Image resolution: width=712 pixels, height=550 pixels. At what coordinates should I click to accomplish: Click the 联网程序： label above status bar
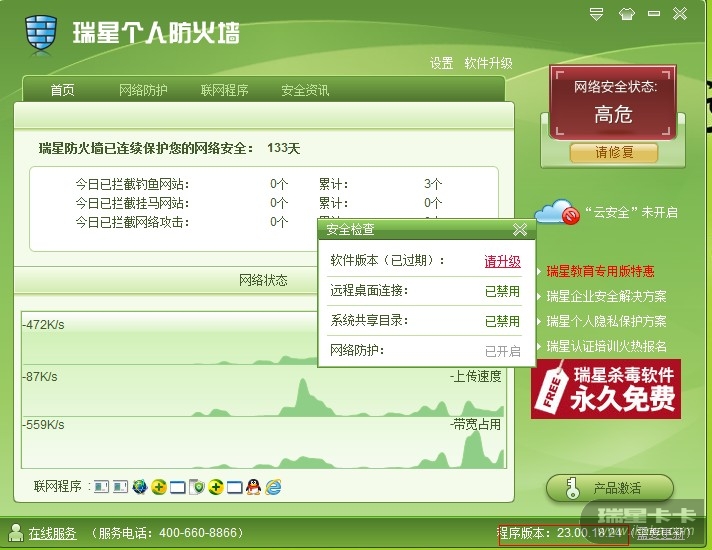(61, 486)
